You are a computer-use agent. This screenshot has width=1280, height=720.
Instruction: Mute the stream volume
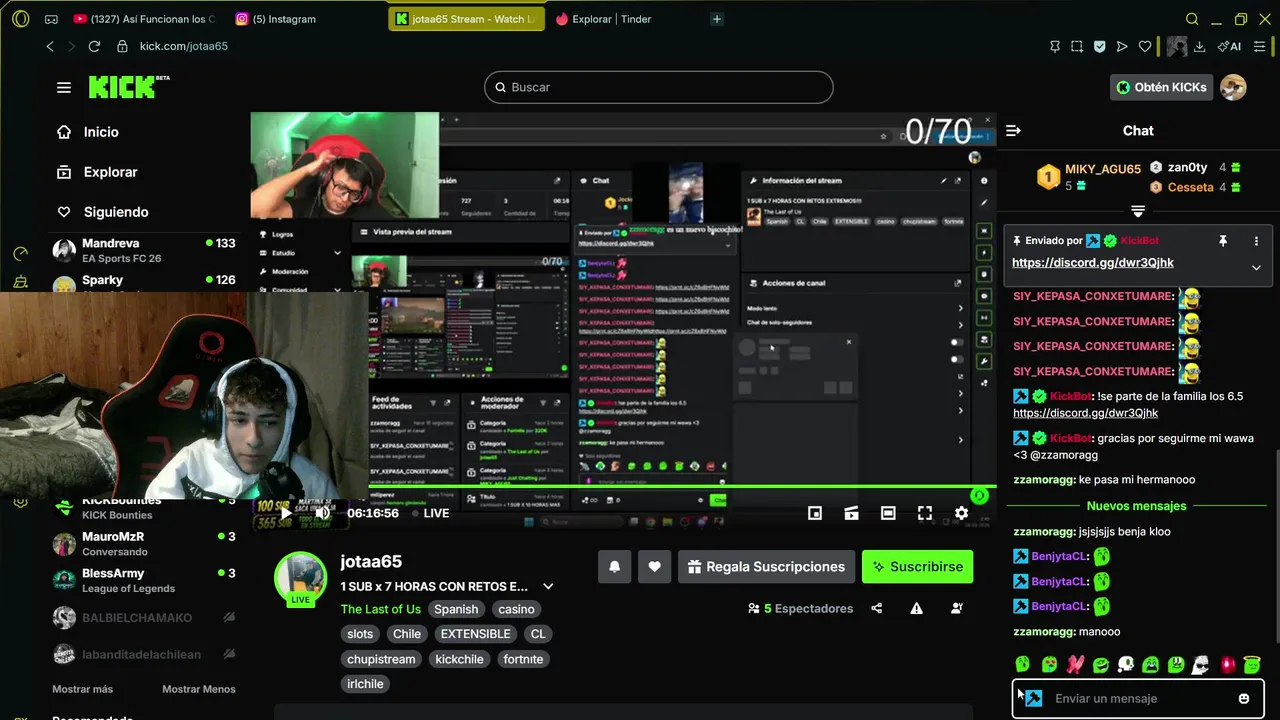click(322, 513)
